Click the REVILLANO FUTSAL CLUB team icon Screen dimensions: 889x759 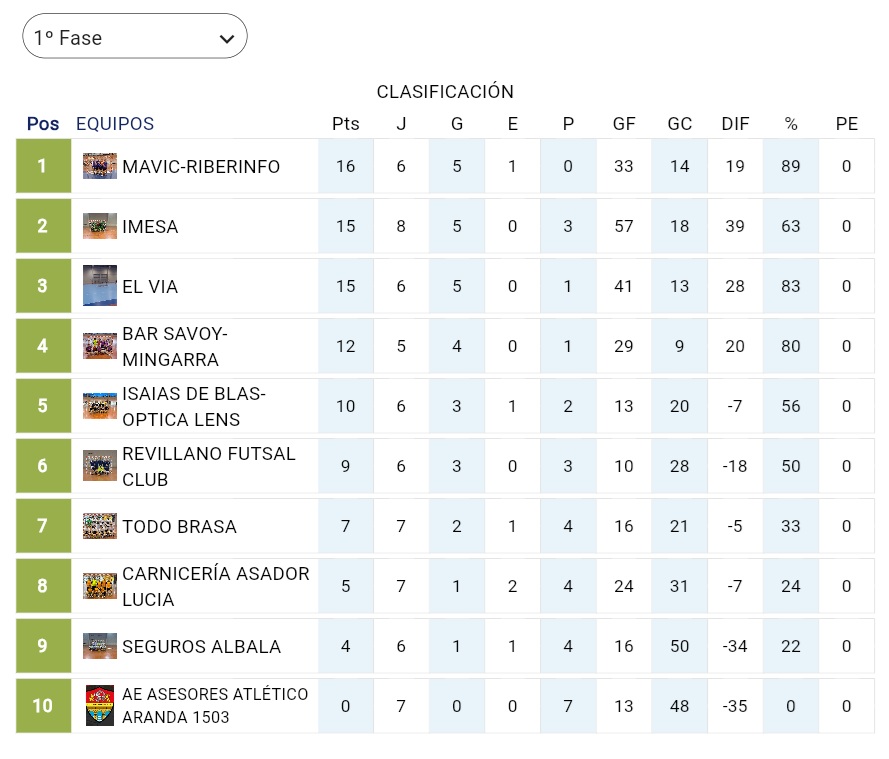coord(100,466)
